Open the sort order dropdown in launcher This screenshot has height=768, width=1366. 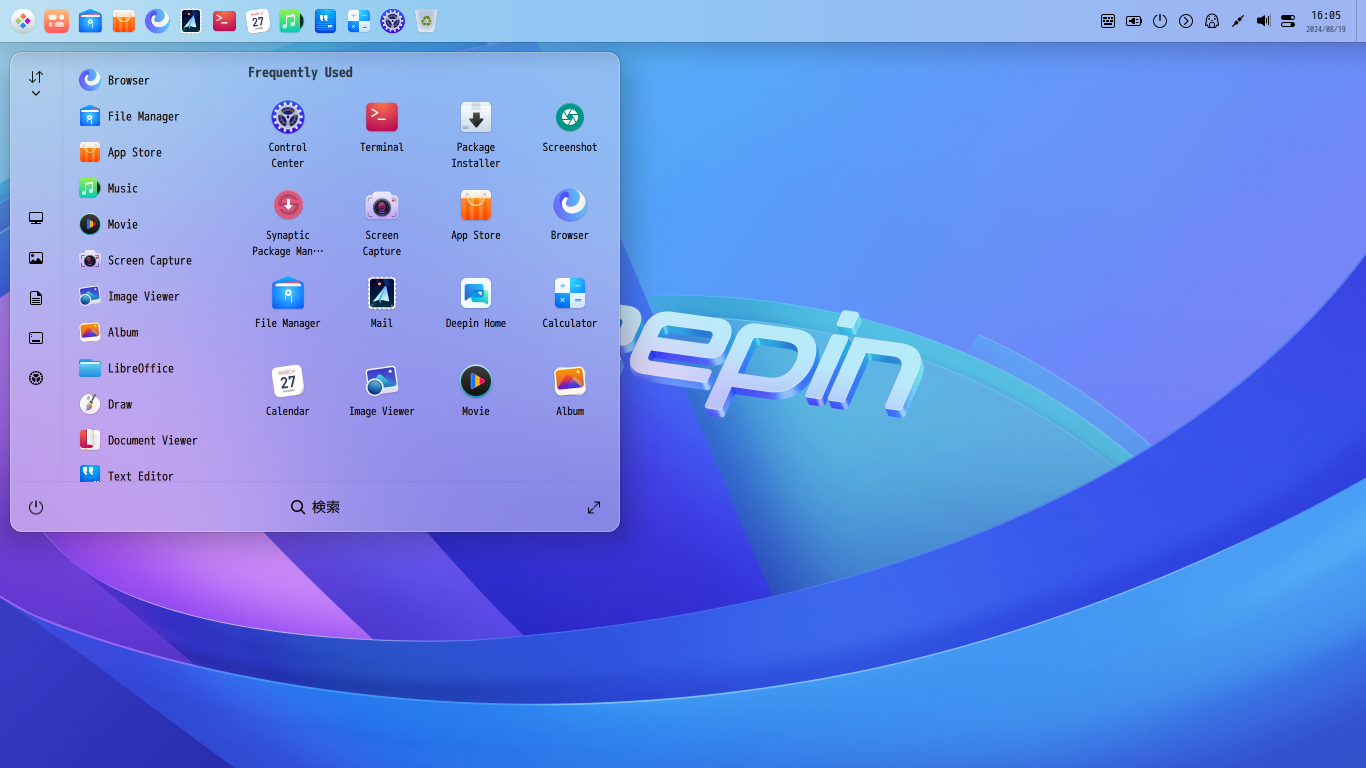36,83
